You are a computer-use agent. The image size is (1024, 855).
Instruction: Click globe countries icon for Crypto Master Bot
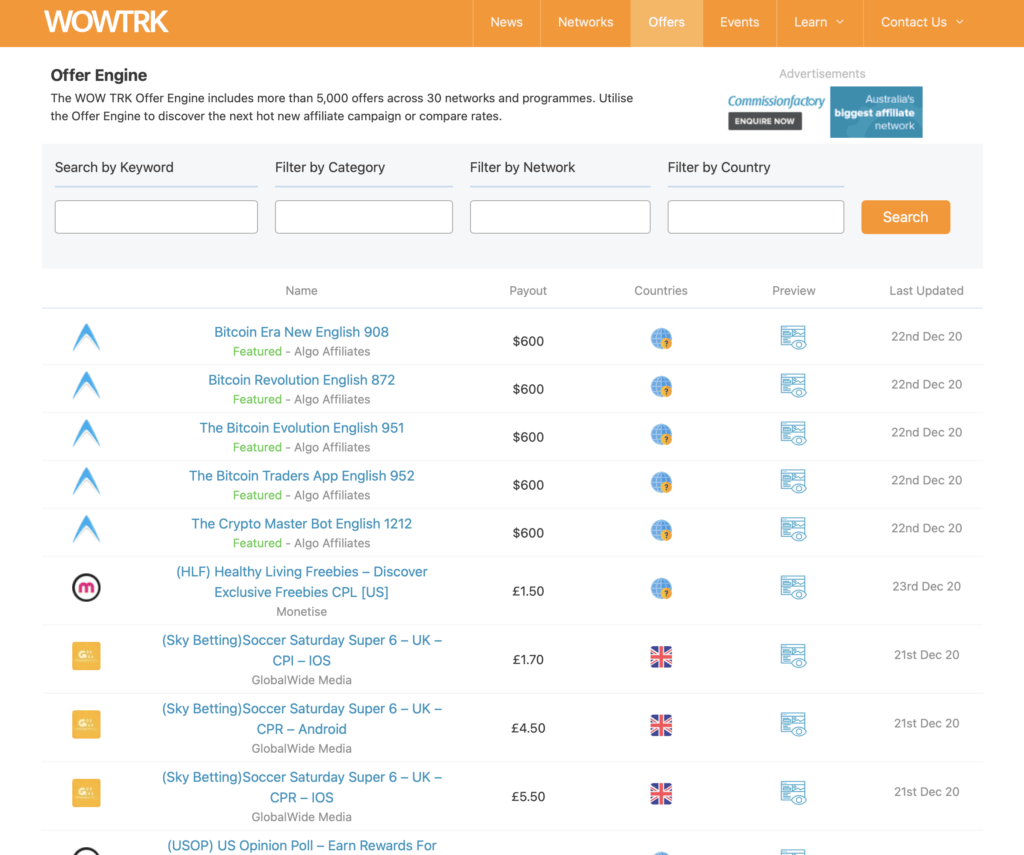click(661, 530)
